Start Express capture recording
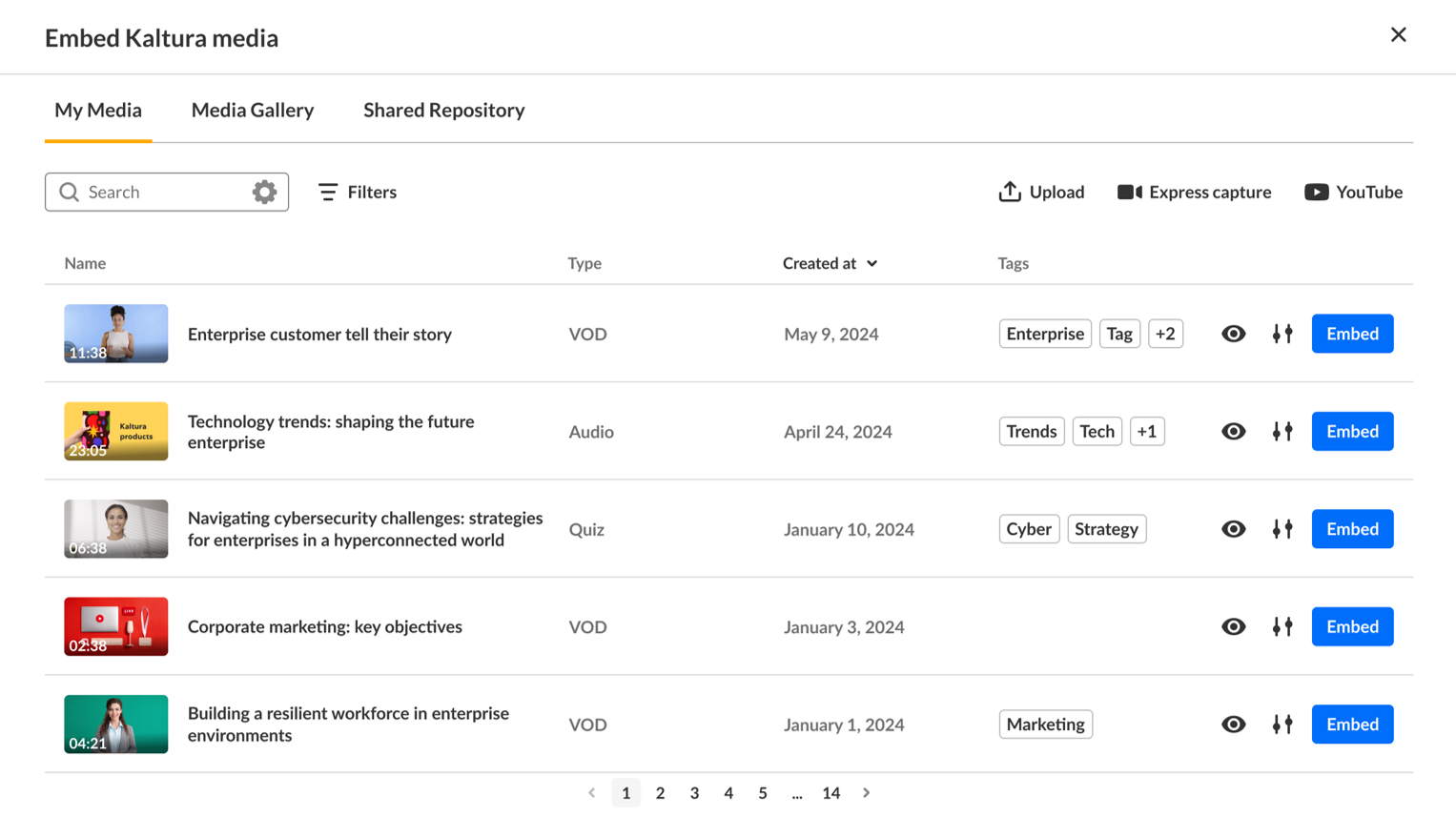The height and width of the screenshot is (837, 1456). tap(1194, 192)
